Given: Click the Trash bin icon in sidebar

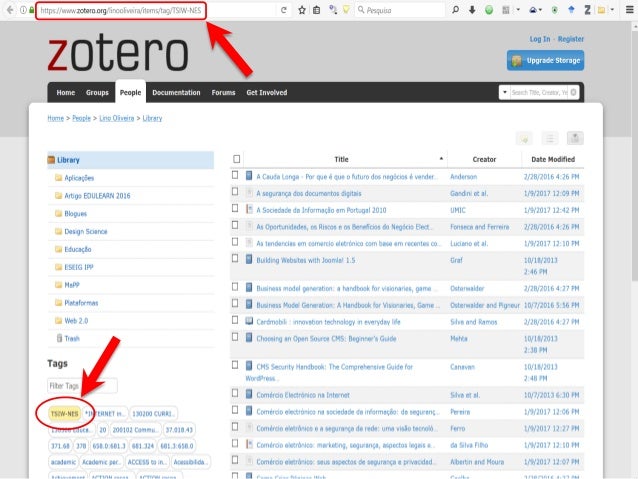Looking at the screenshot, I should 59,338.
